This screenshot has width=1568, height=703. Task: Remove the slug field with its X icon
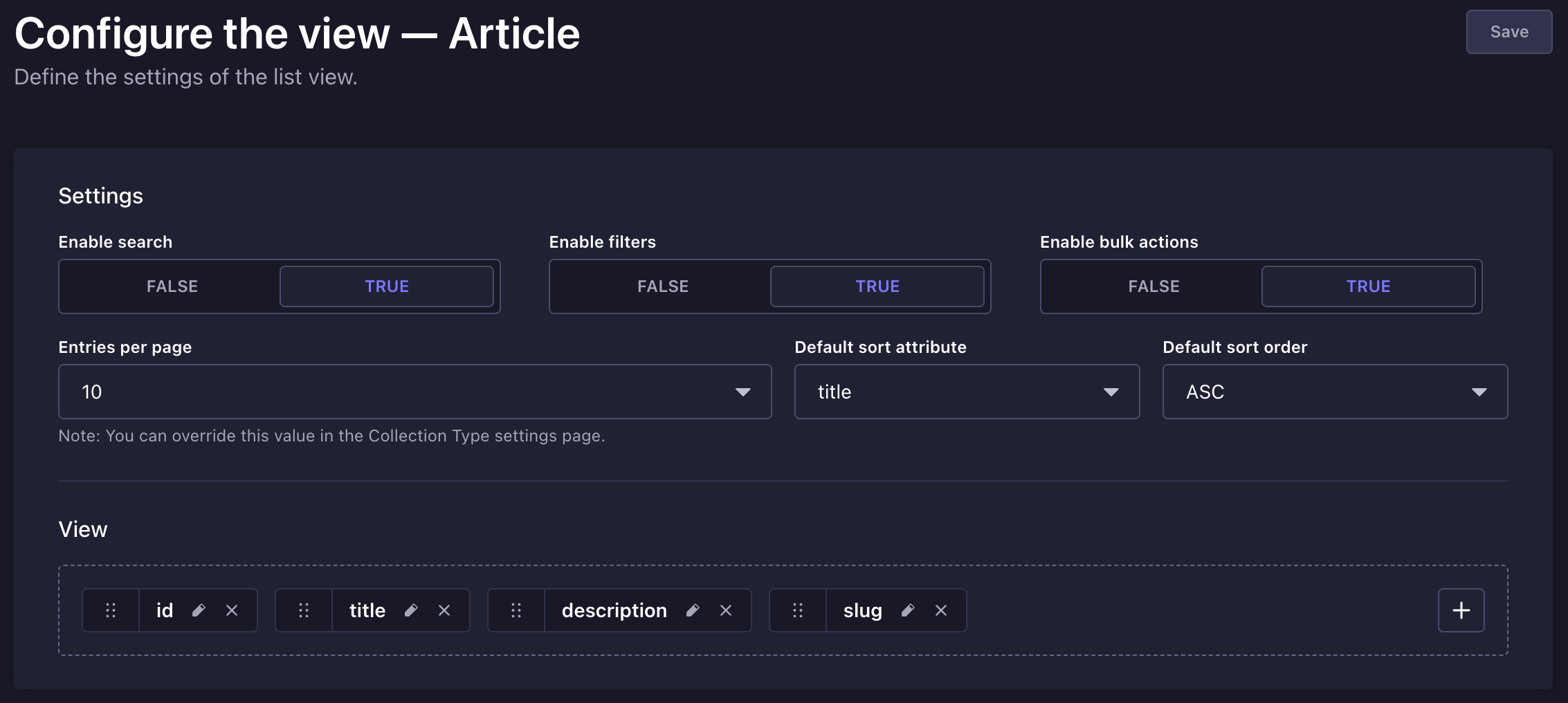940,610
